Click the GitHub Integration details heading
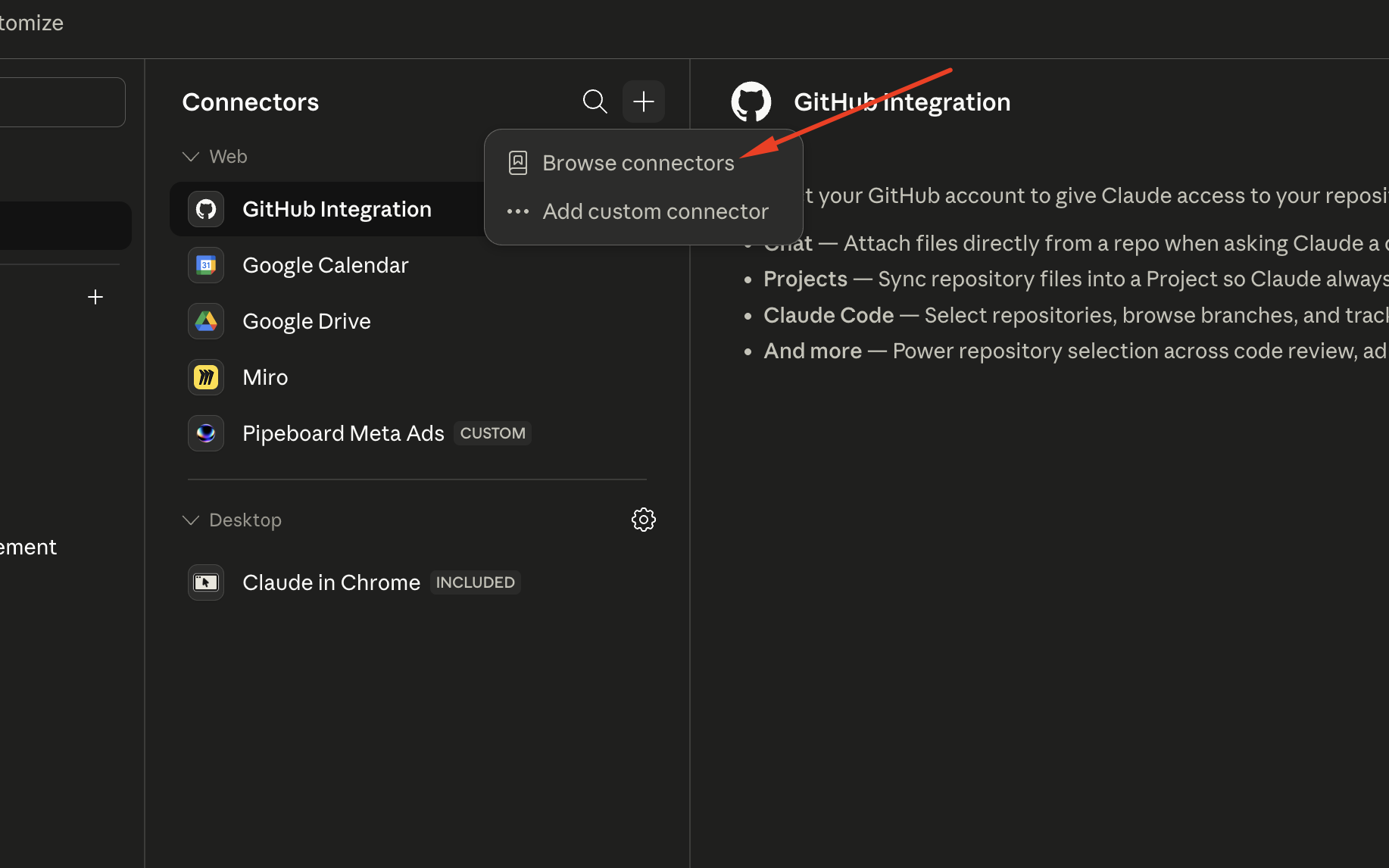Viewport: 1389px width, 868px height. pos(902,101)
